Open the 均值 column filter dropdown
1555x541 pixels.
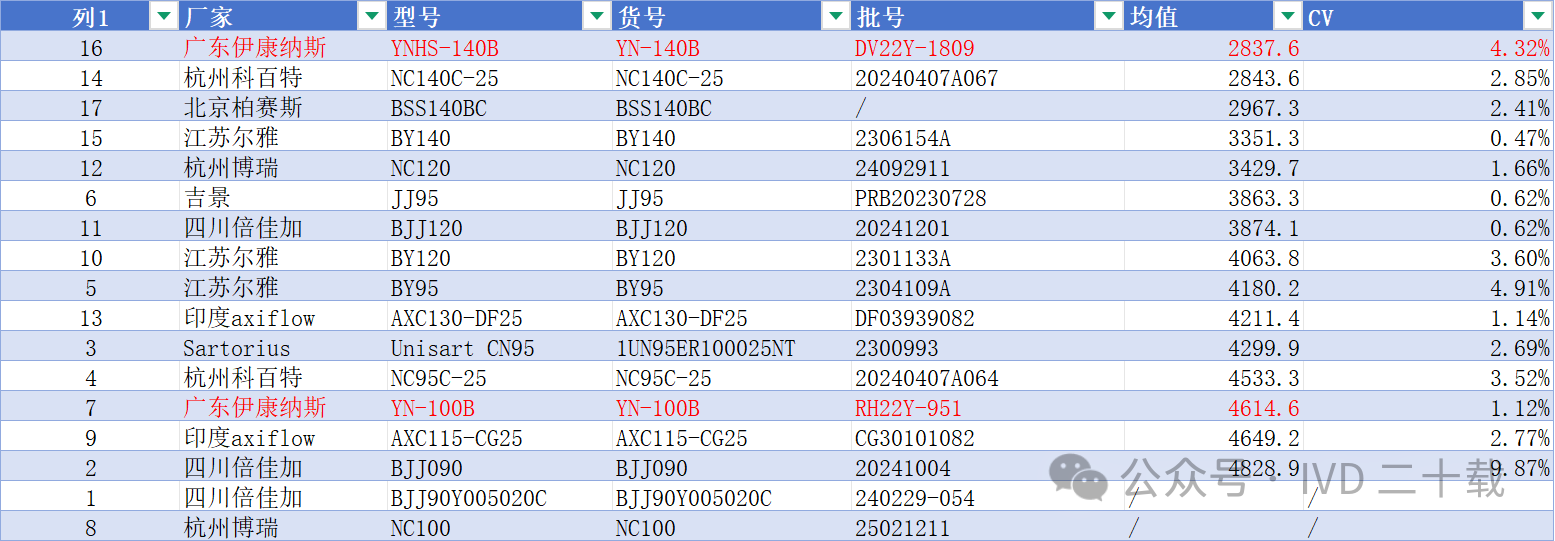(1287, 16)
